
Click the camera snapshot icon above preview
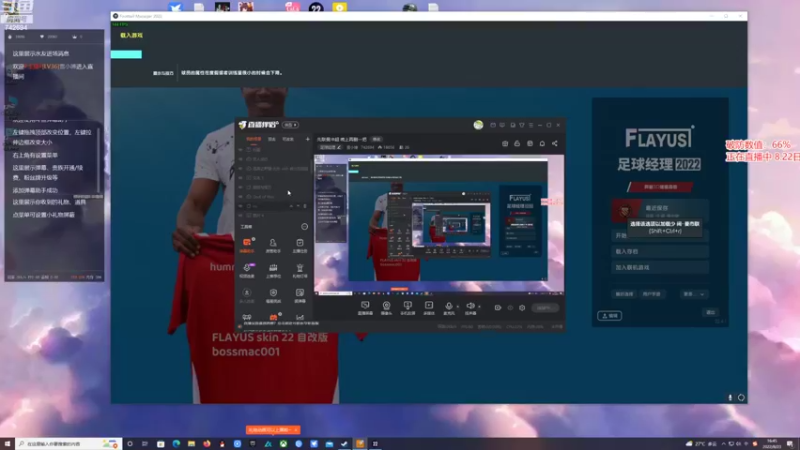505,143
